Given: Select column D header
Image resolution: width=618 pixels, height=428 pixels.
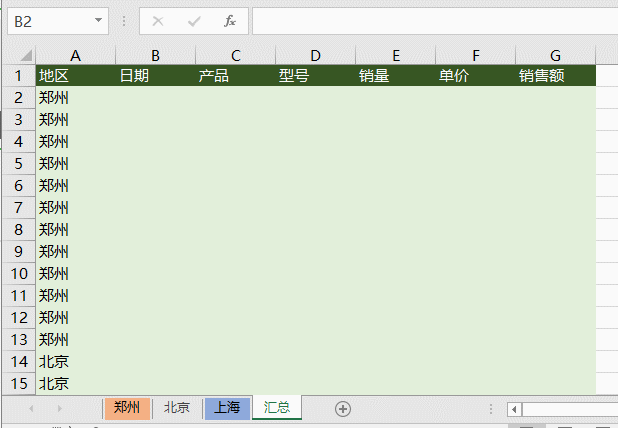Looking at the screenshot, I should click(315, 55).
